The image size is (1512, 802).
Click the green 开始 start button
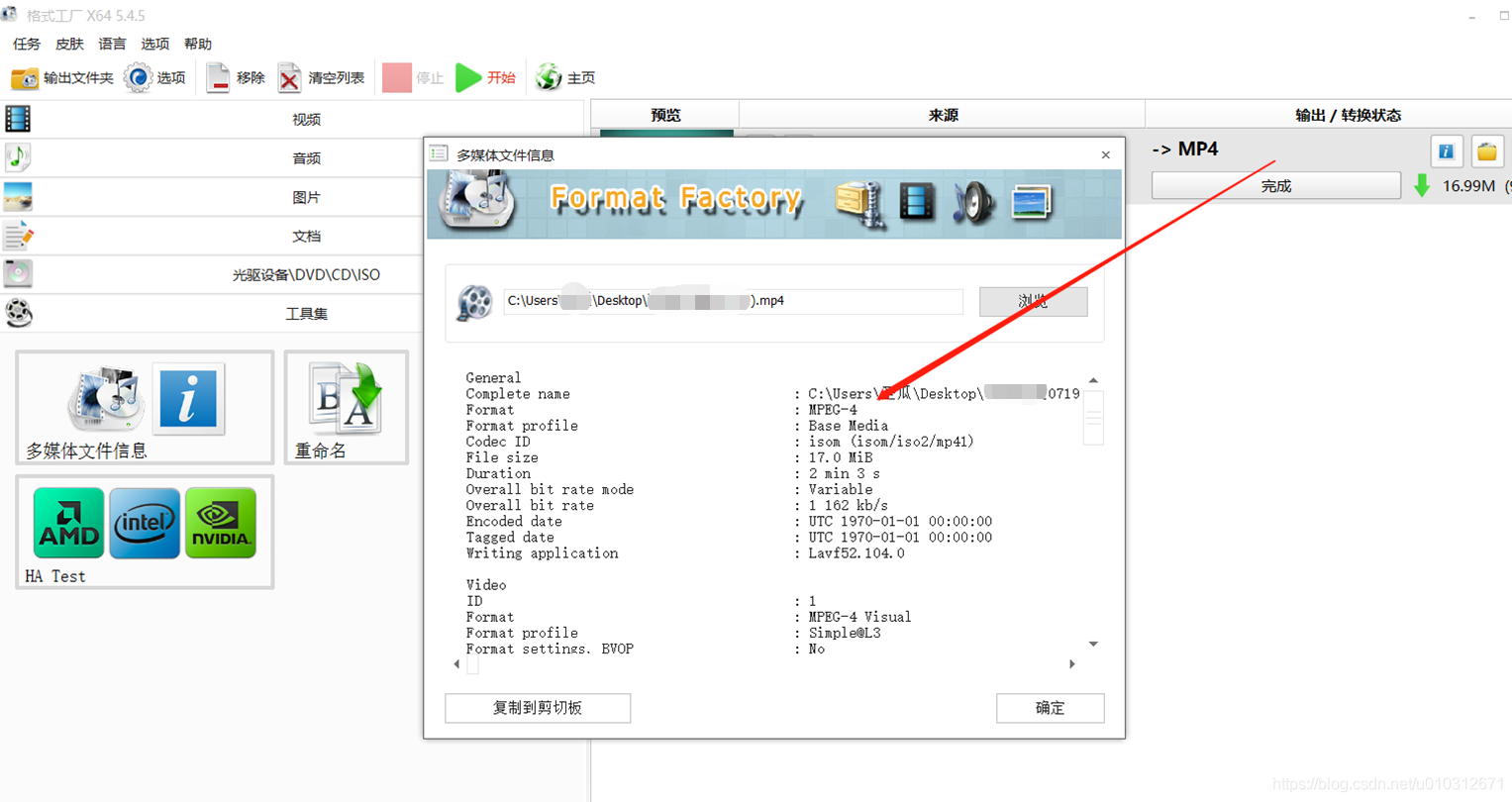(486, 77)
